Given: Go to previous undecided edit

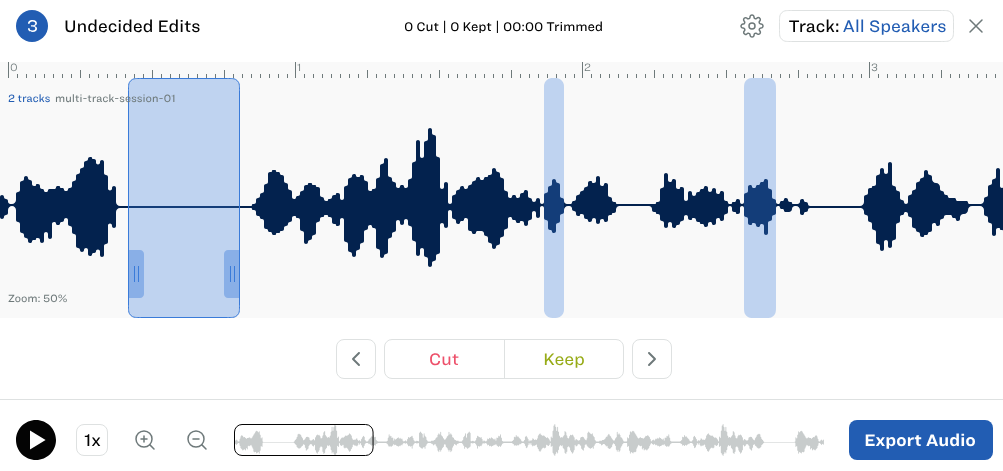Looking at the screenshot, I should click(x=356, y=359).
